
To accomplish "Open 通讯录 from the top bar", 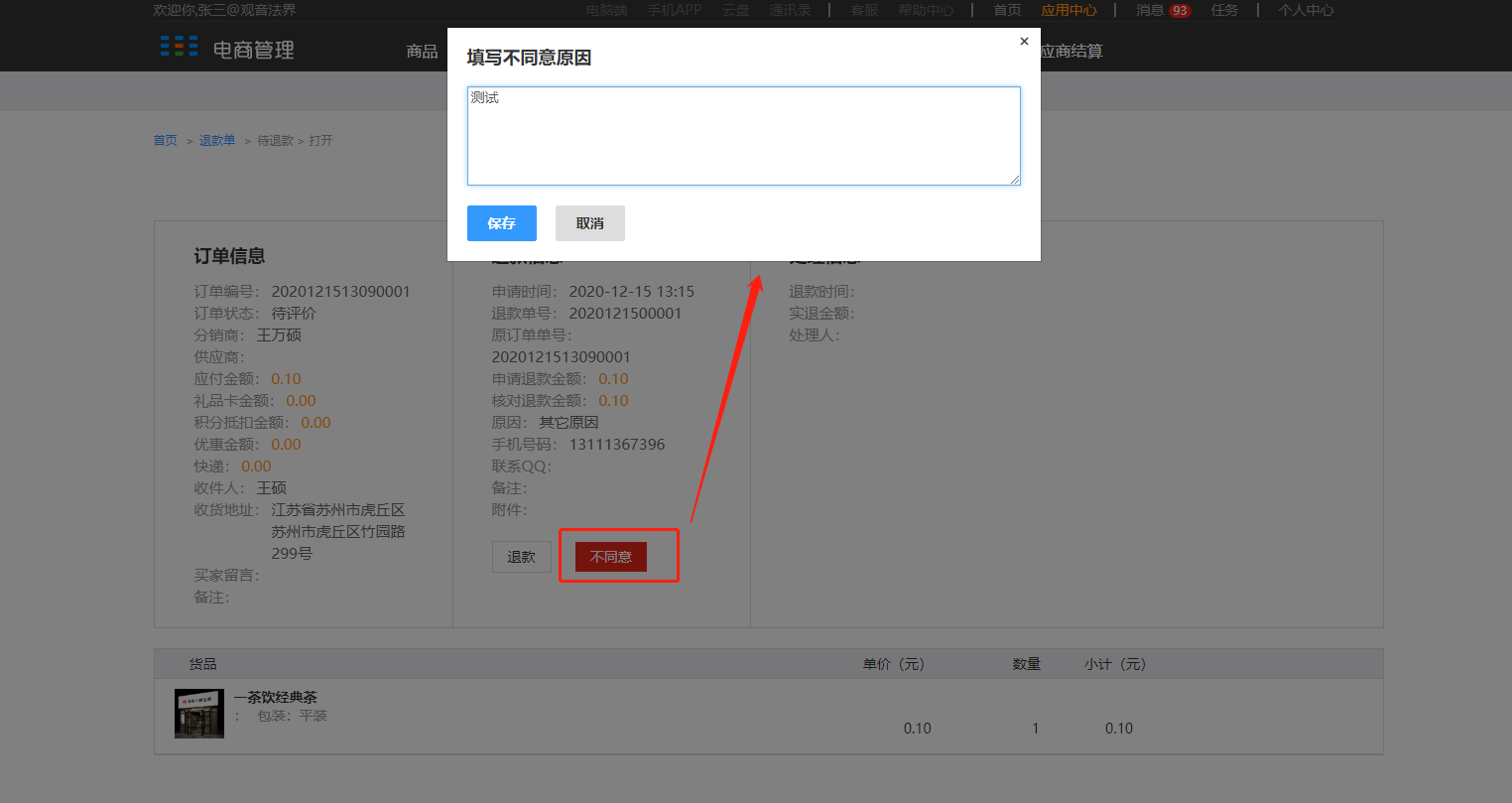I will pos(790,10).
